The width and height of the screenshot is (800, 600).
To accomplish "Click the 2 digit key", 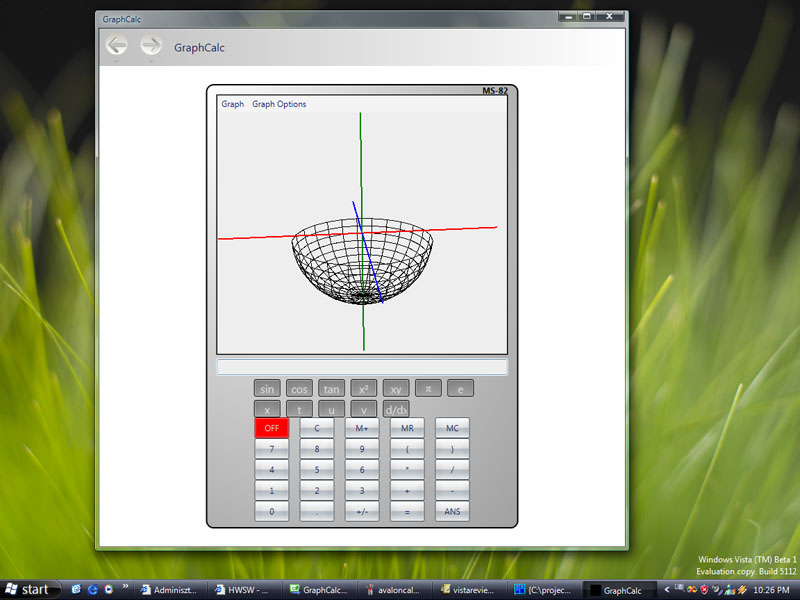I will (x=317, y=491).
